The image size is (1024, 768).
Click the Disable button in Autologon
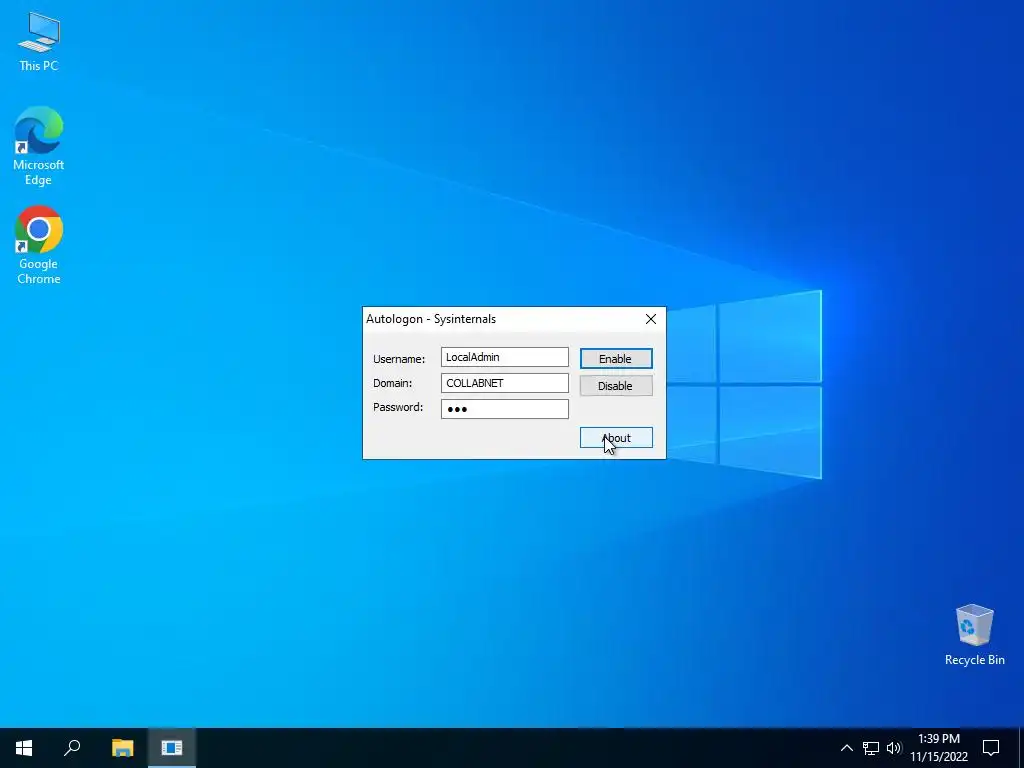tap(616, 385)
